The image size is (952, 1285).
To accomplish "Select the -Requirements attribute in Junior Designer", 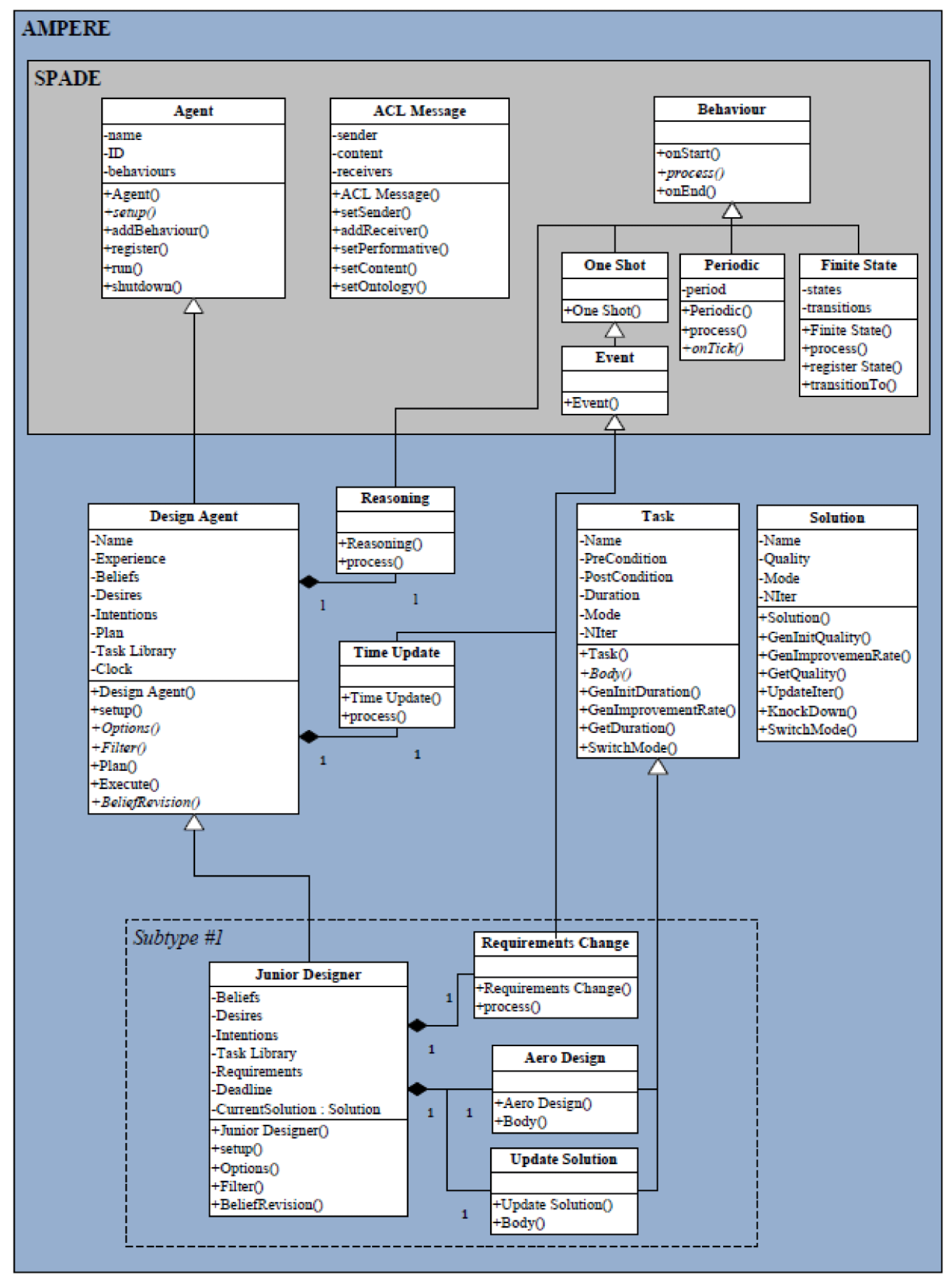I will click(257, 1072).
